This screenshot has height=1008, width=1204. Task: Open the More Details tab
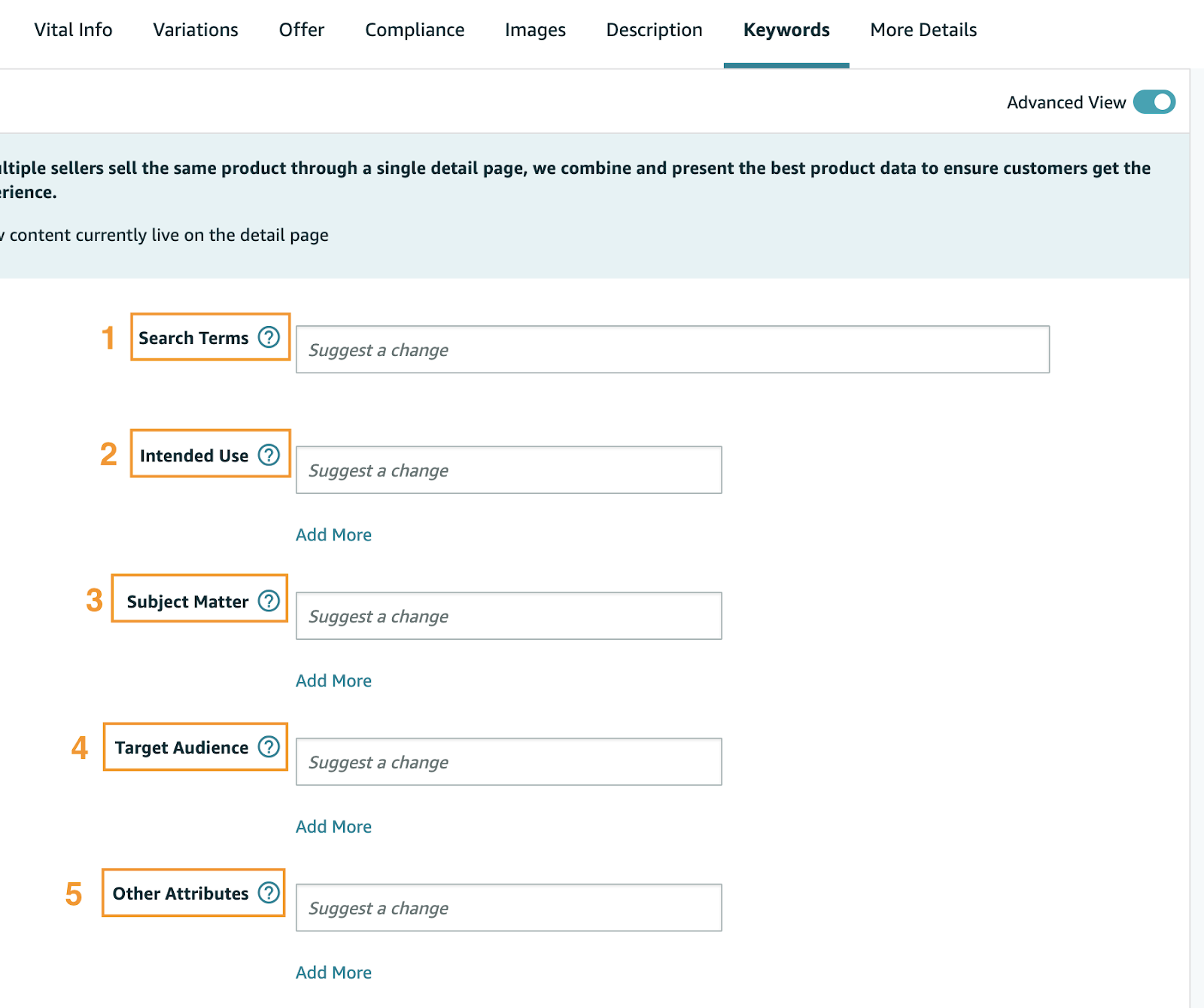point(923,30)
